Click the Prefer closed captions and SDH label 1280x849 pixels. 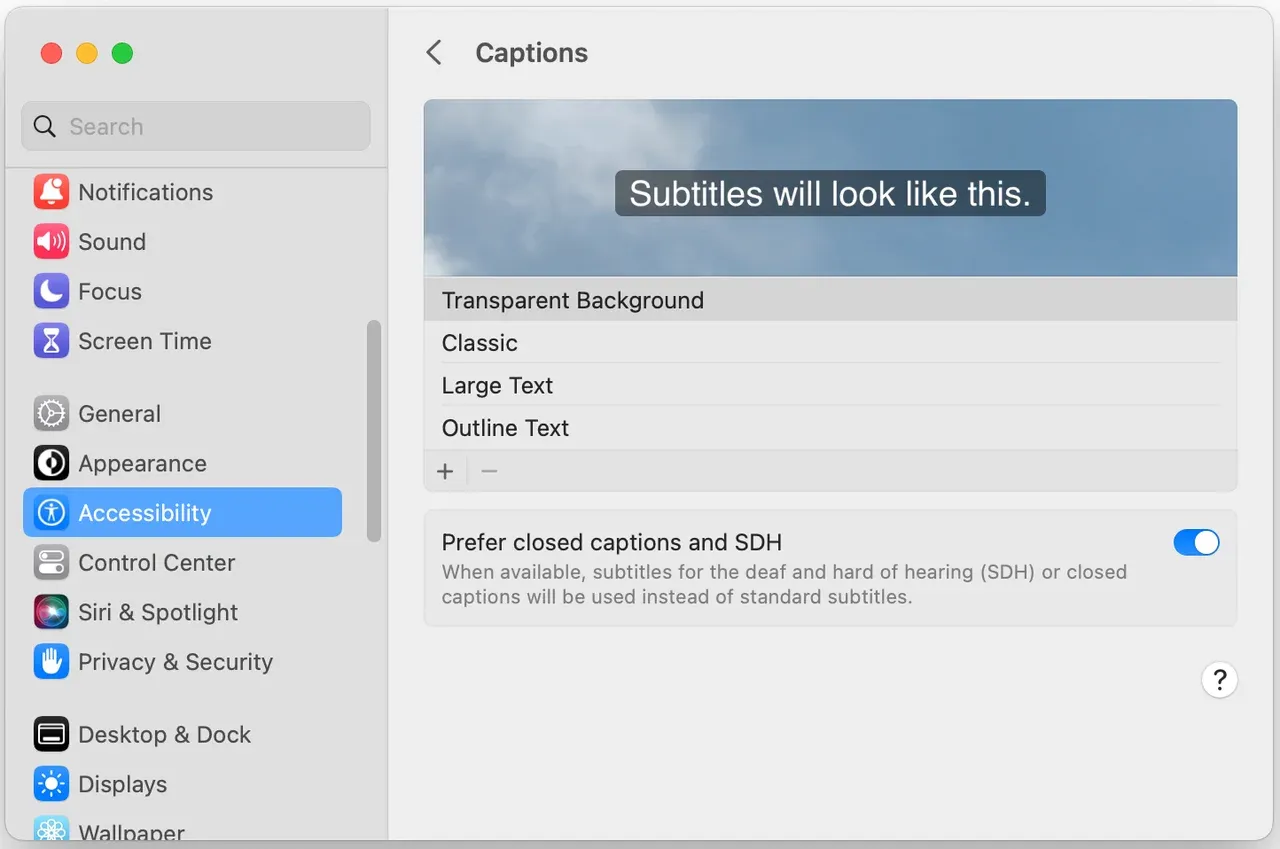[612, 542]
